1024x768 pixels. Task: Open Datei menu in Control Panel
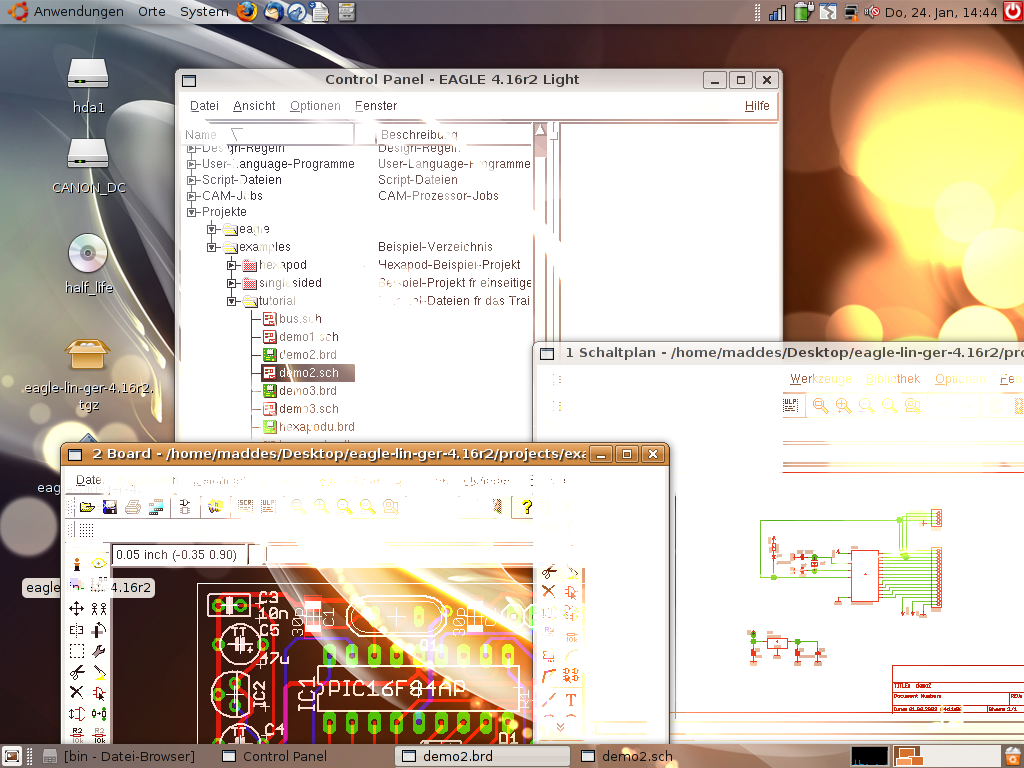(x=204, y=106)
